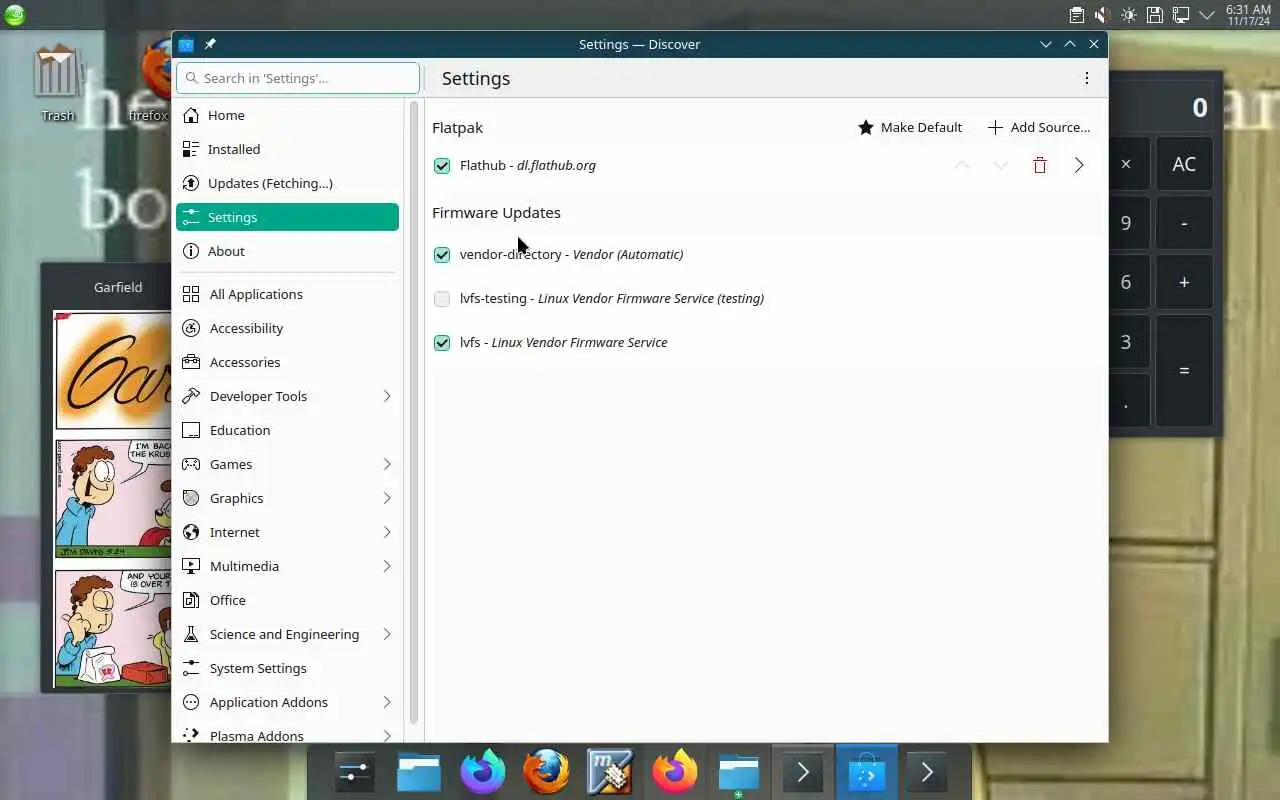Viewport: 1280px width, 800px height.
Task: Expand the Science and Engineering arrow
Action: [x=387, y=634]
